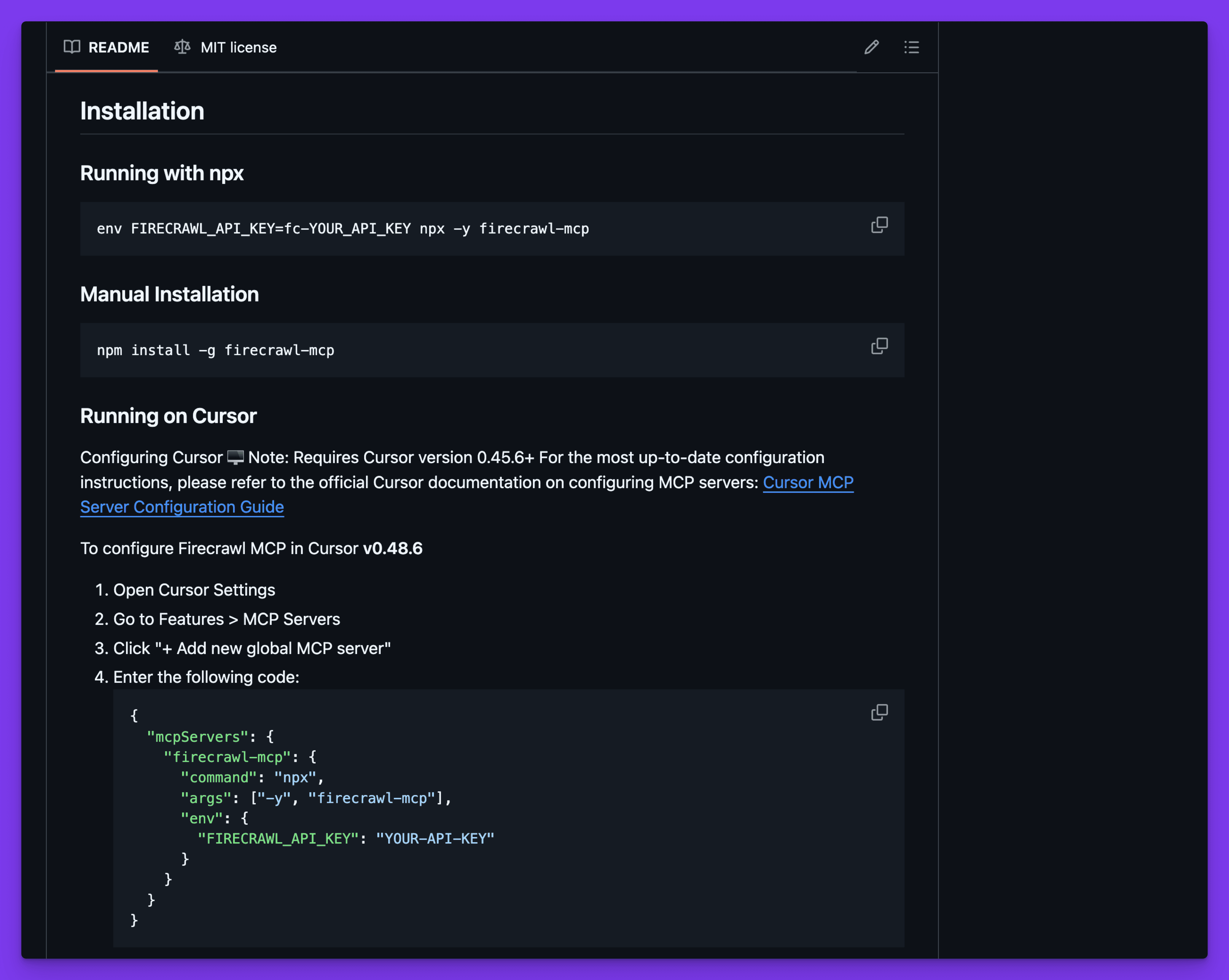Click the npm install -g firecrawl-mcp text

tap(216, 350)
